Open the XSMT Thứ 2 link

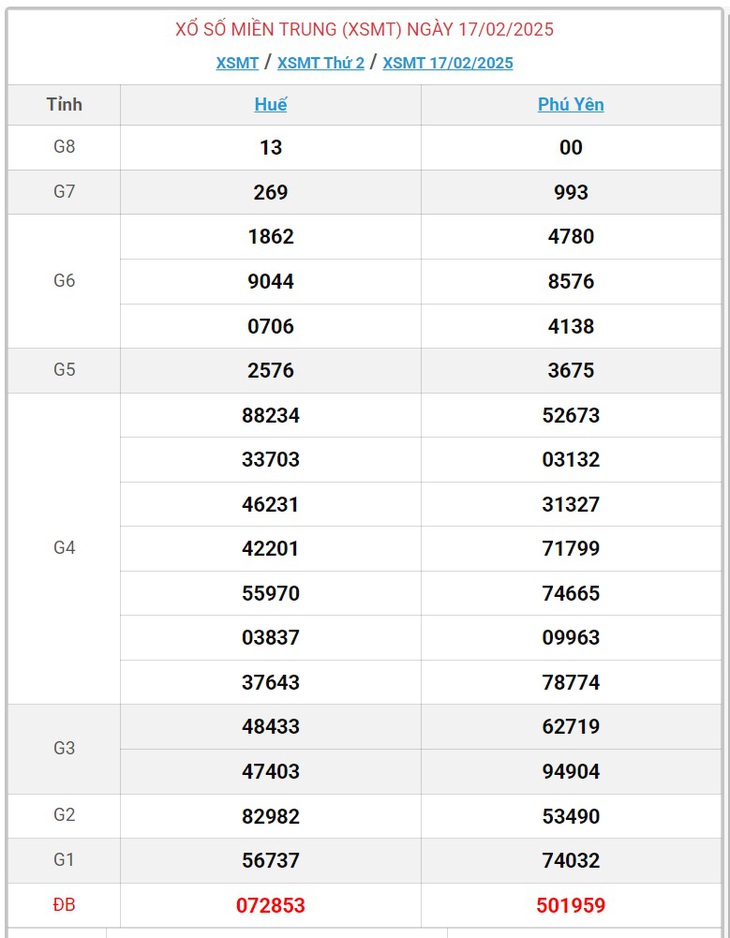pyautogui.click(x=321, y=63)
